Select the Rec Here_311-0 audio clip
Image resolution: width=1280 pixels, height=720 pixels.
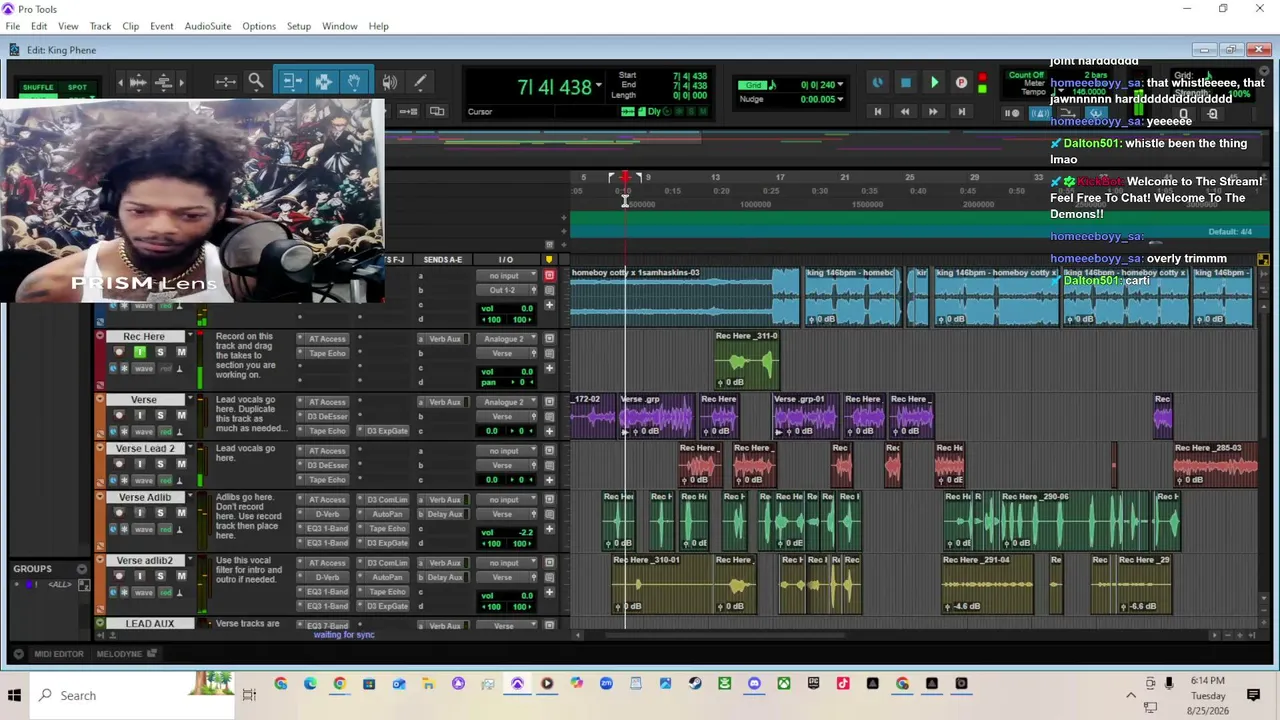[x=746, y=360]
